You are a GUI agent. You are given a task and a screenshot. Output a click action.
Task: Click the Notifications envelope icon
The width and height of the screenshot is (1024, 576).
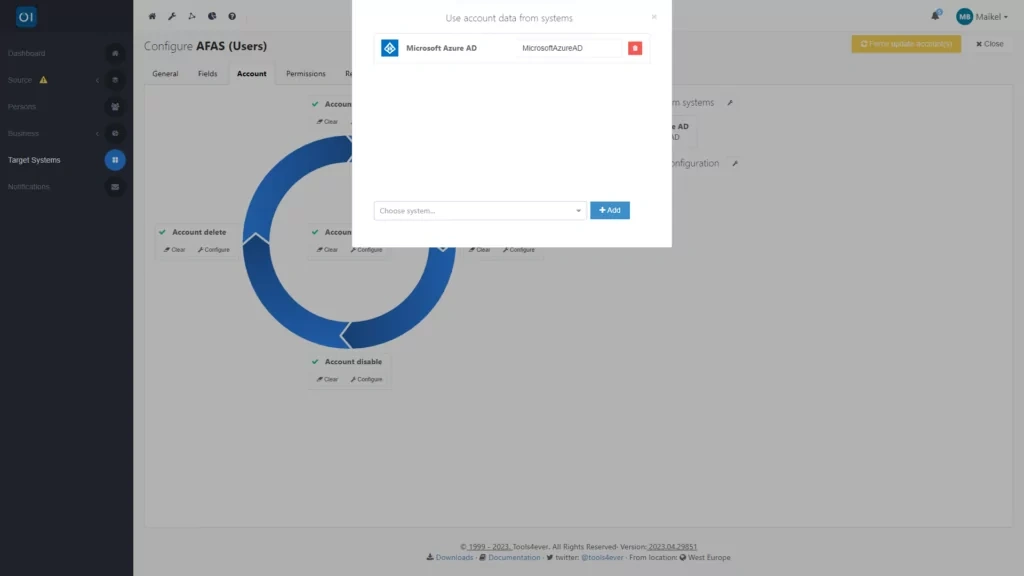point(115,186)
